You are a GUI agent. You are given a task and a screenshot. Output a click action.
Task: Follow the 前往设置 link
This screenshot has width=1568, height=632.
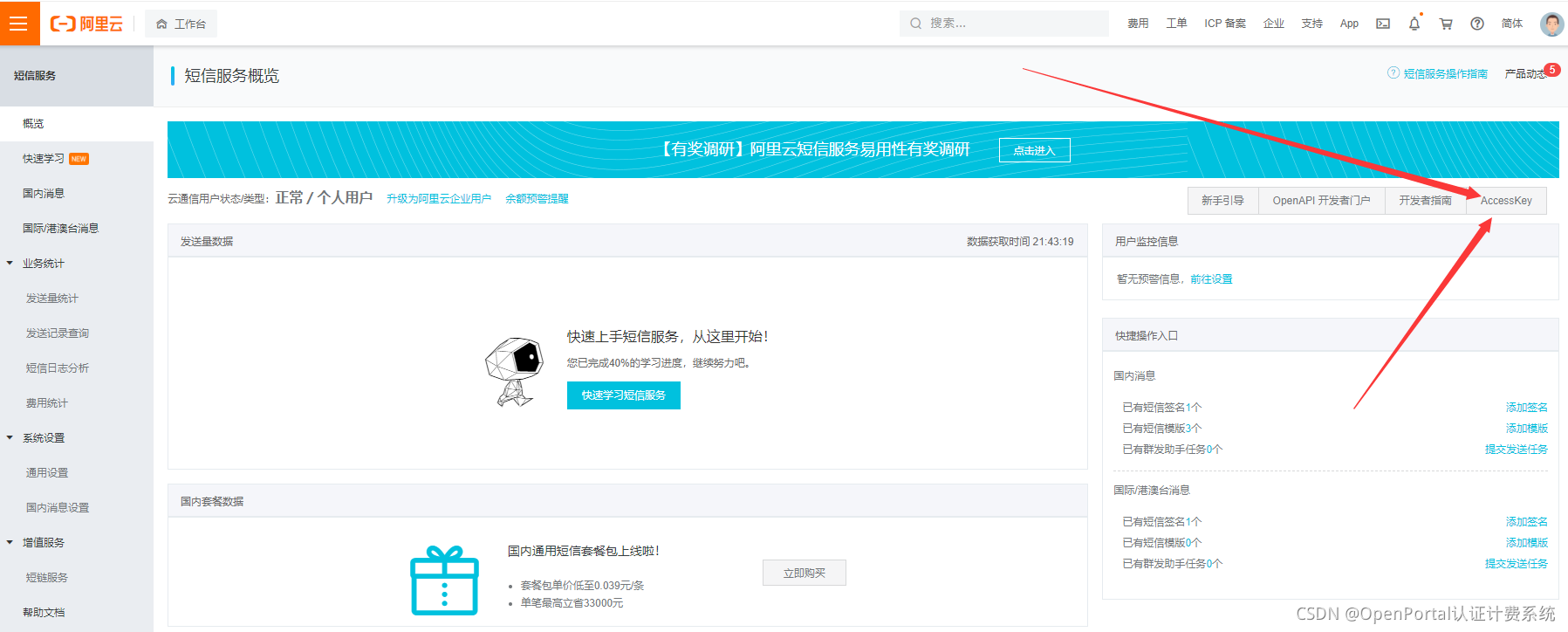click(x=1211, y=279)
